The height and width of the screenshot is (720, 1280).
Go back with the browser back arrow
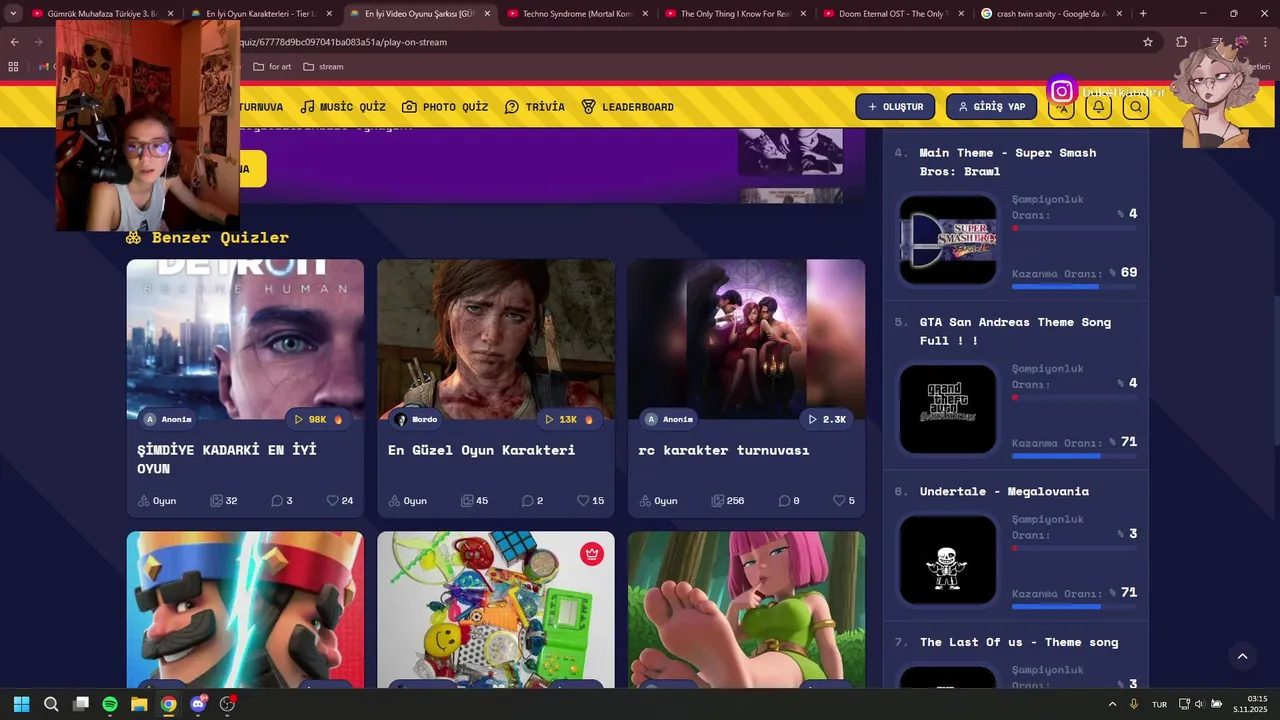click(14, 42)
